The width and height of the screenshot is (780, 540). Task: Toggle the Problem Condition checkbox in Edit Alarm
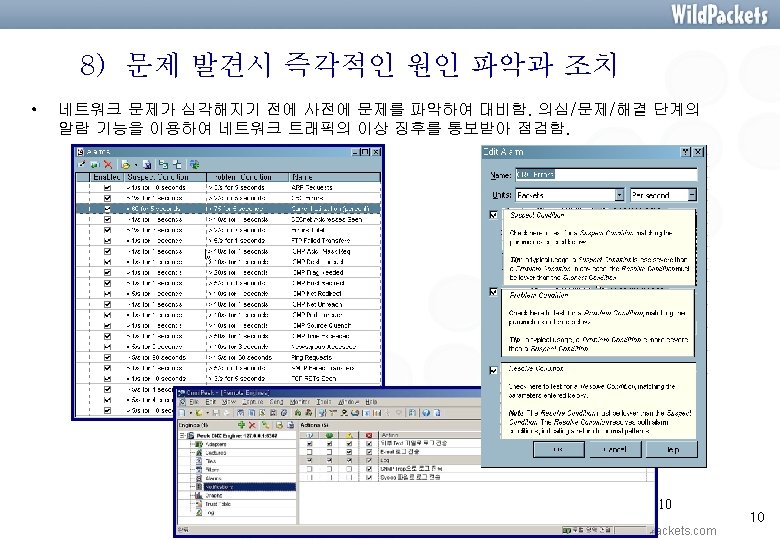(x=493, y=292)
